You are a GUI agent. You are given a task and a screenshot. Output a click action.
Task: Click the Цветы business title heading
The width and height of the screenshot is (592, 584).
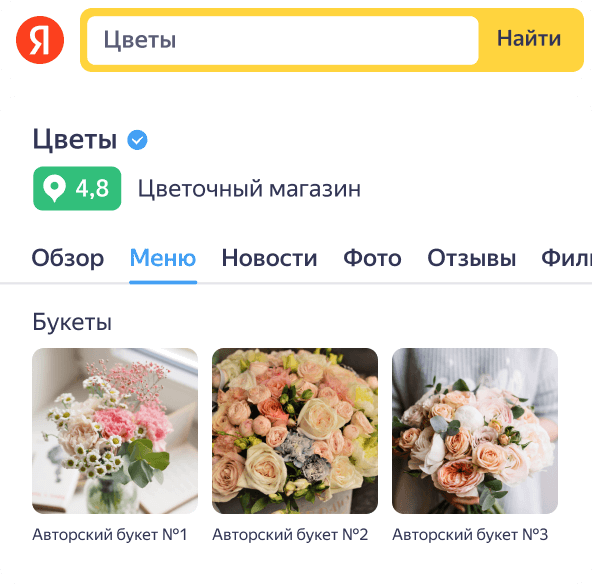pos(75,139)
